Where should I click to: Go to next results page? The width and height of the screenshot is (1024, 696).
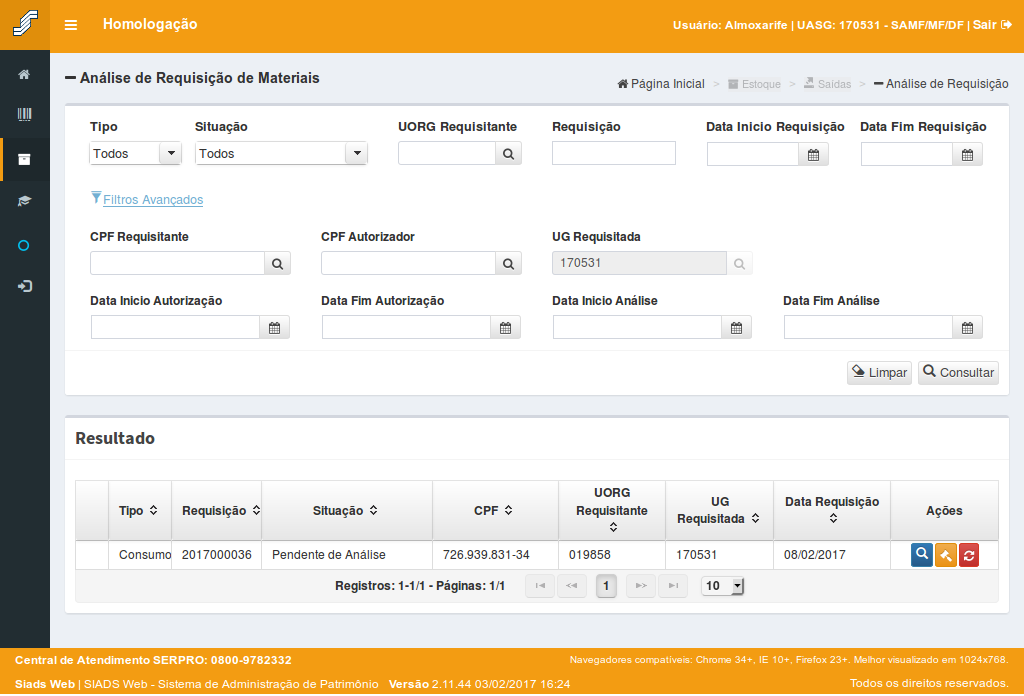point(641,586)
